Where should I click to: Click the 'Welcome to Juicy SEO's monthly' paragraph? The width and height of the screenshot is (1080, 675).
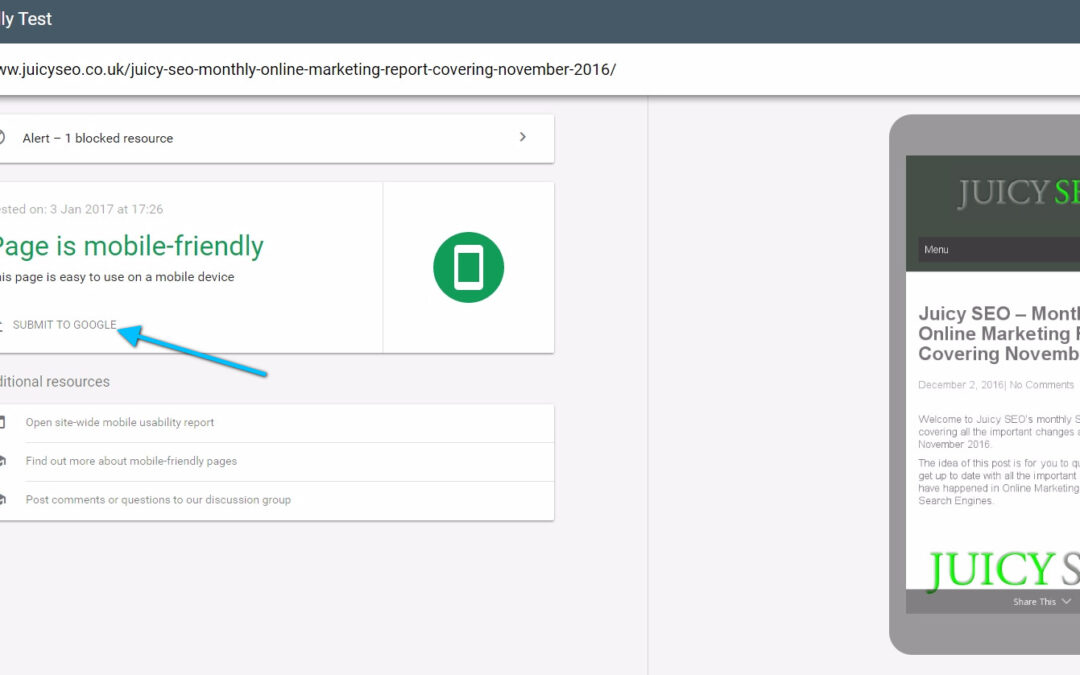pos(999,432)
